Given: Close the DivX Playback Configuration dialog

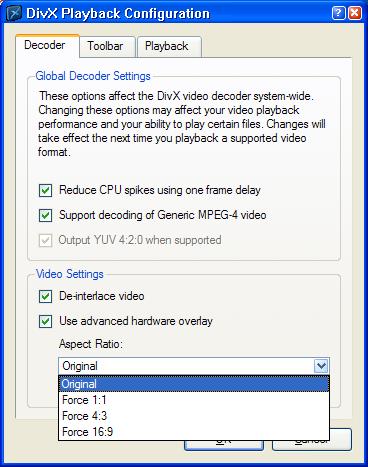Looking at the screenshot, I should pos(355,13).
